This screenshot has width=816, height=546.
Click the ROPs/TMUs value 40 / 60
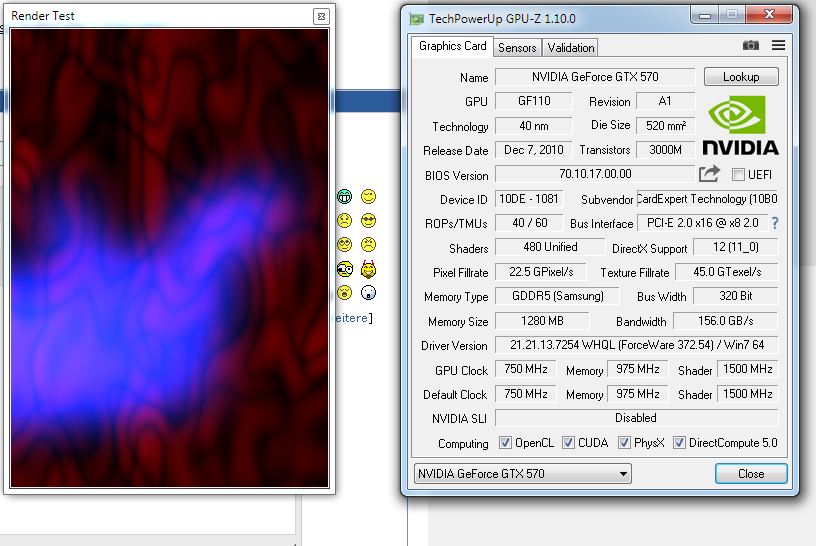pyautogui.click(x=529, y=223)
